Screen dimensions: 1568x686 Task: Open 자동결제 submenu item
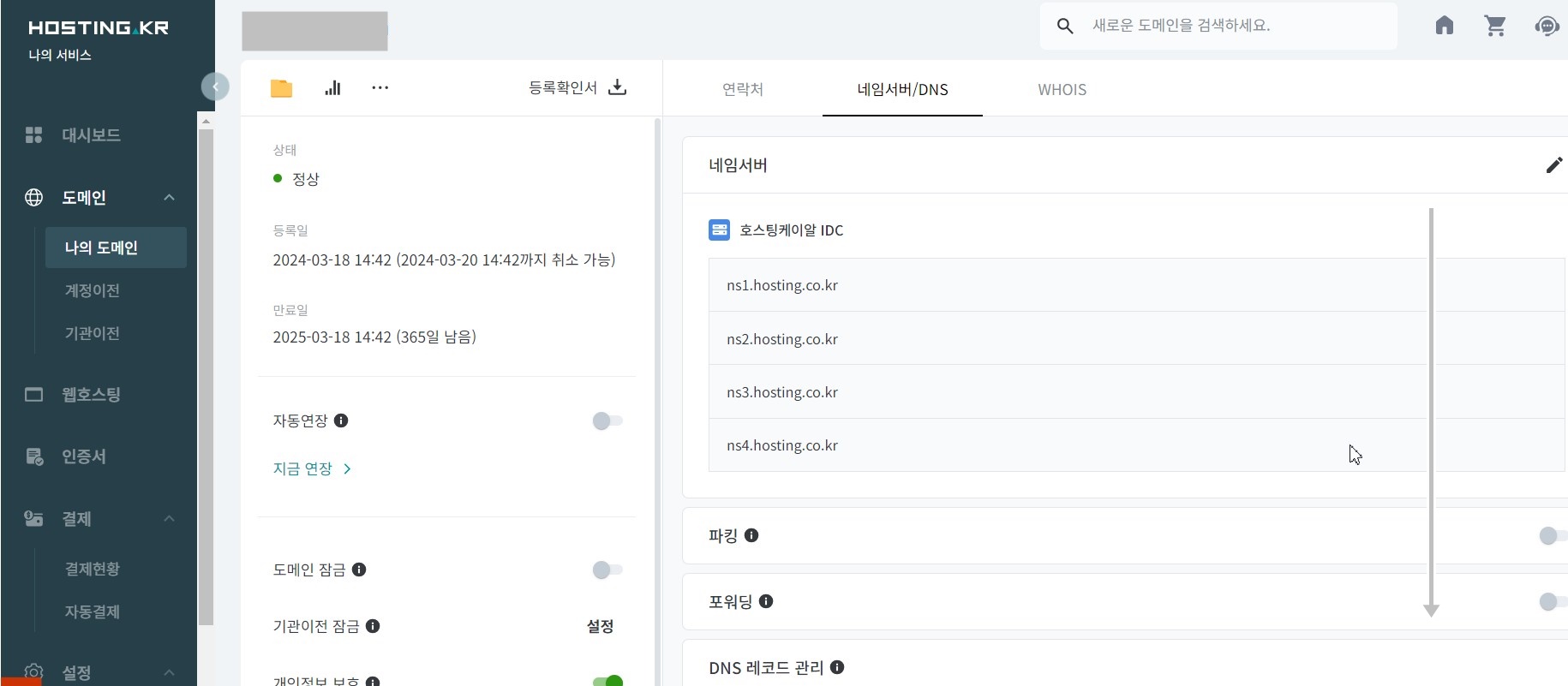tap(93, 611)
